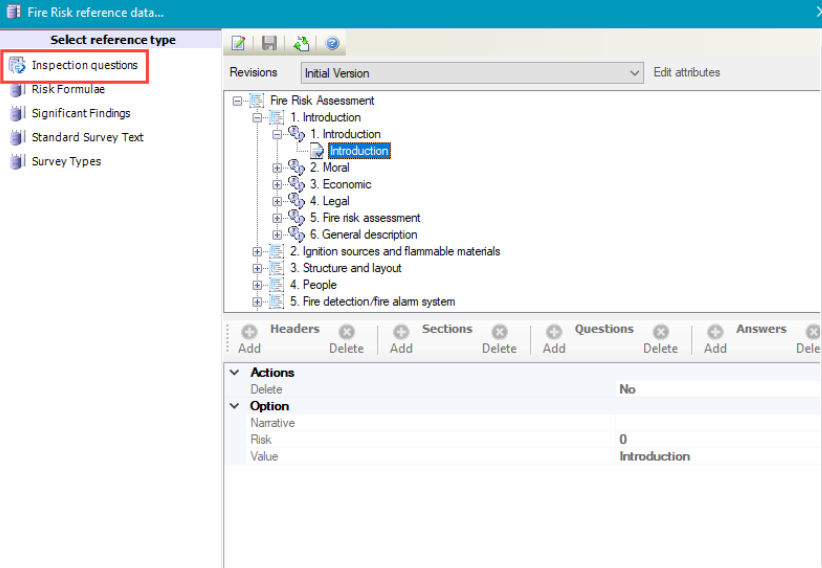Open Survey Types reference type
822x568 pixels.
point(66,161)
